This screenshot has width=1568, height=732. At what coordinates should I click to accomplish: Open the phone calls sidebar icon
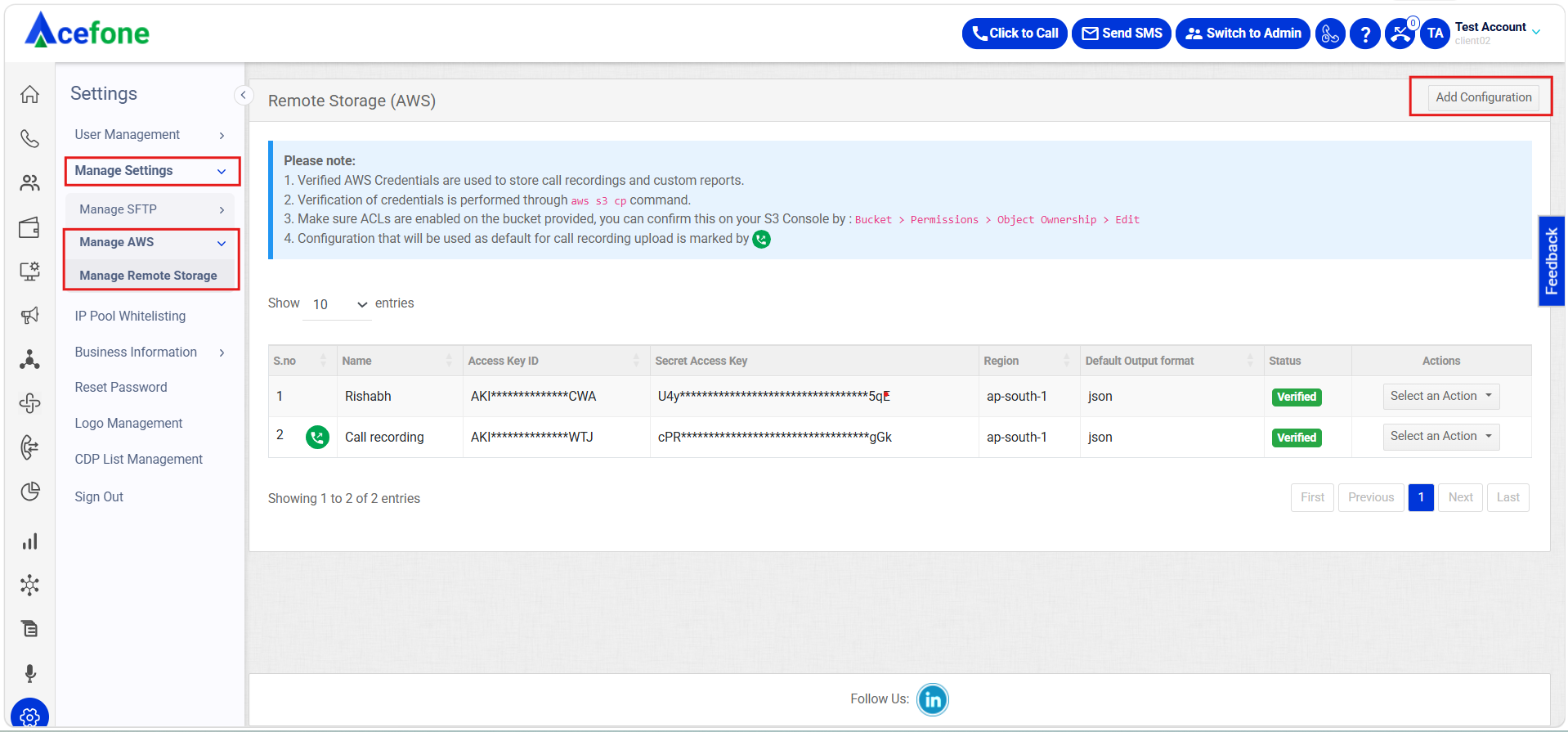(x=29, y=138)
